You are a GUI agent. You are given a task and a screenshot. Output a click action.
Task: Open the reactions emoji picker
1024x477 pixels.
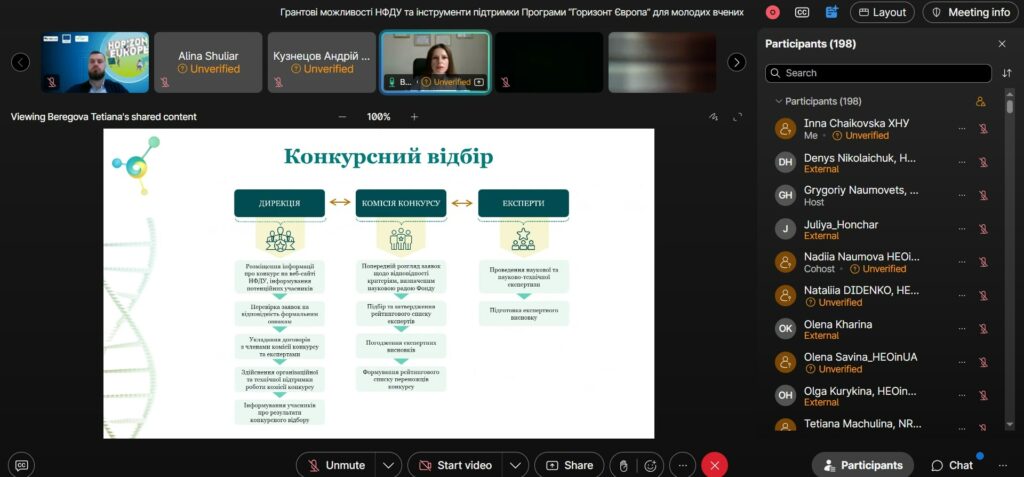(651, 465)
